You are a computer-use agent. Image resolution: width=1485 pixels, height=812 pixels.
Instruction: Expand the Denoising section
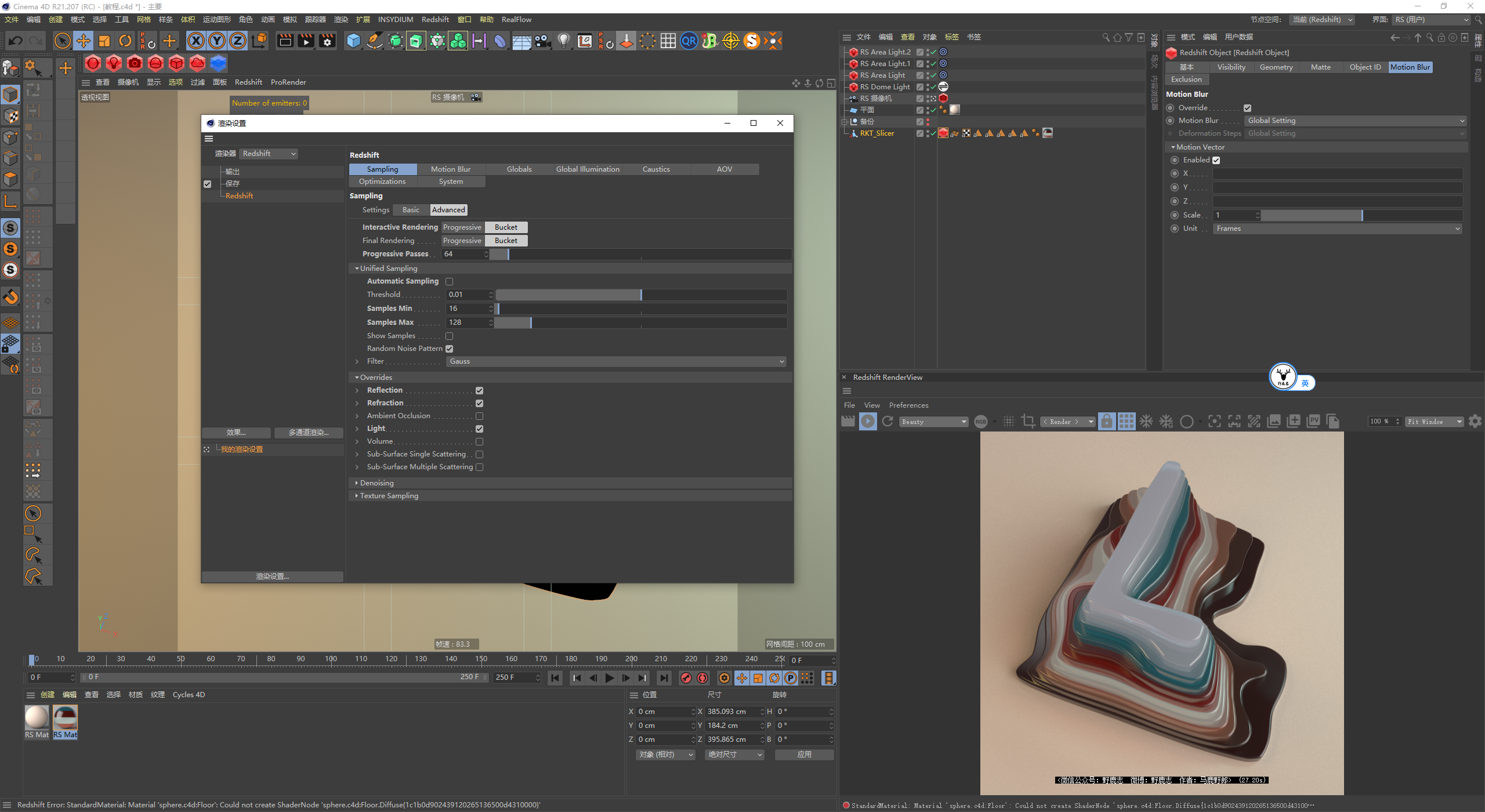point(377,483)
